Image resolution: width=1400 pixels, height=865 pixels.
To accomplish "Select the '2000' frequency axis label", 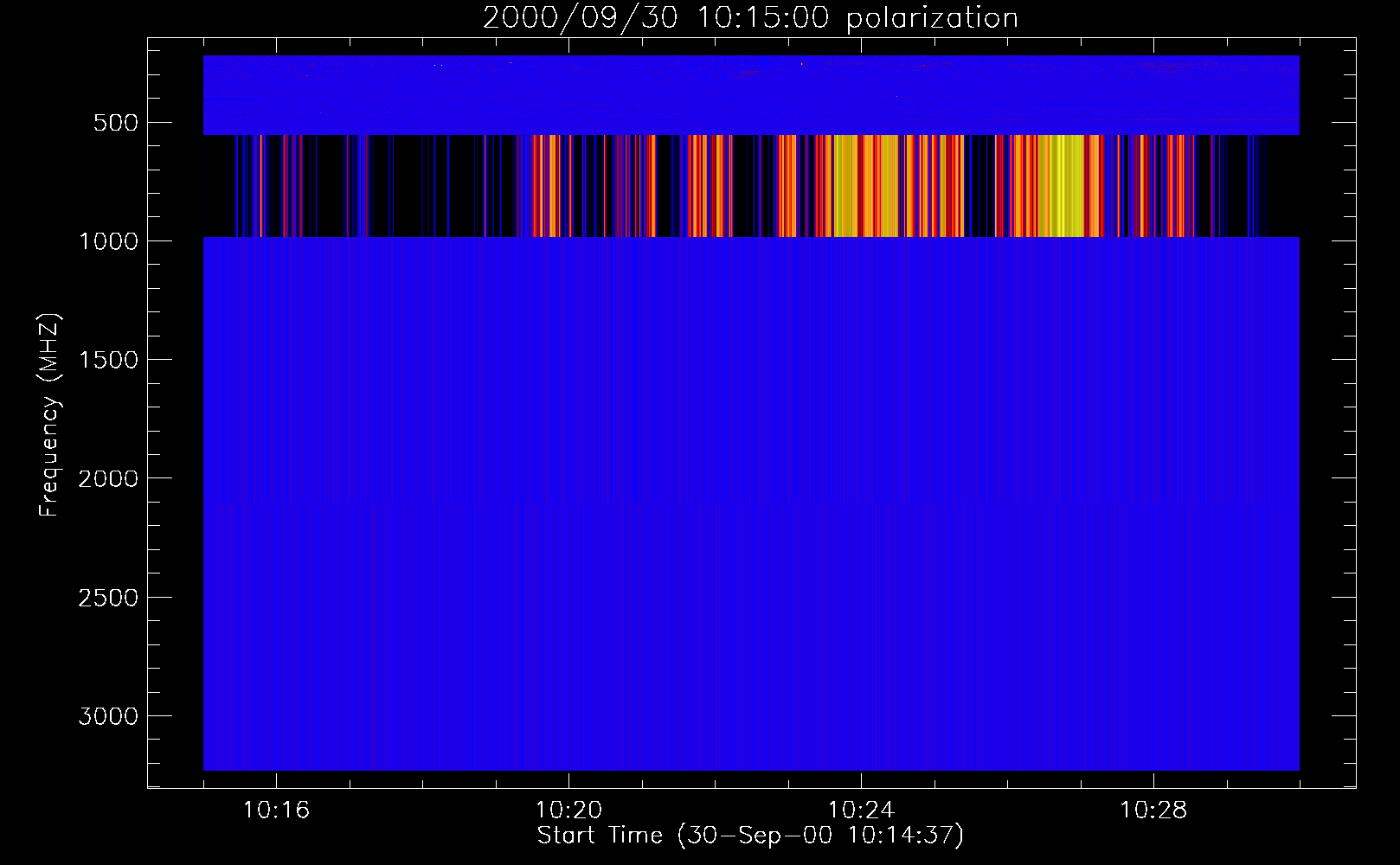I will 108,478.
